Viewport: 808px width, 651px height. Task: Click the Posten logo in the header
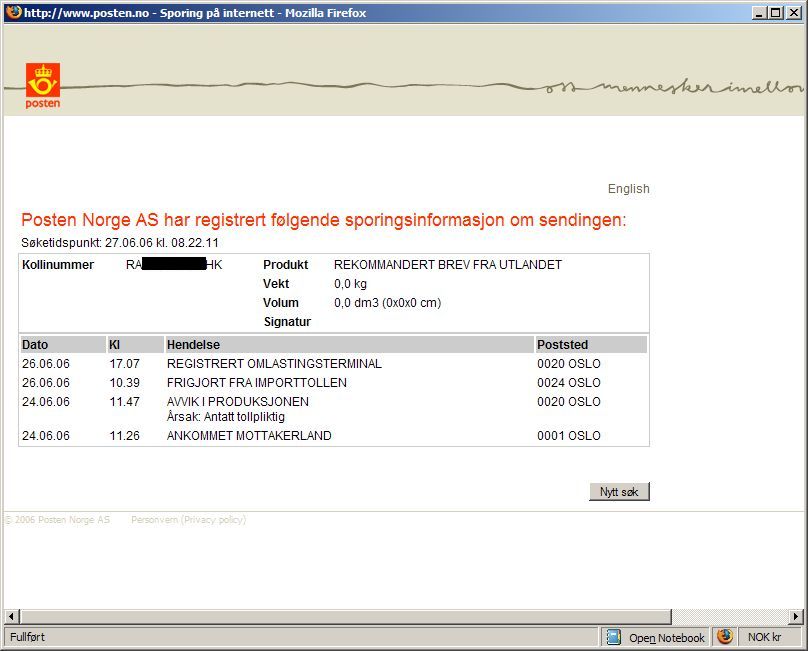(x=43, y=86)
